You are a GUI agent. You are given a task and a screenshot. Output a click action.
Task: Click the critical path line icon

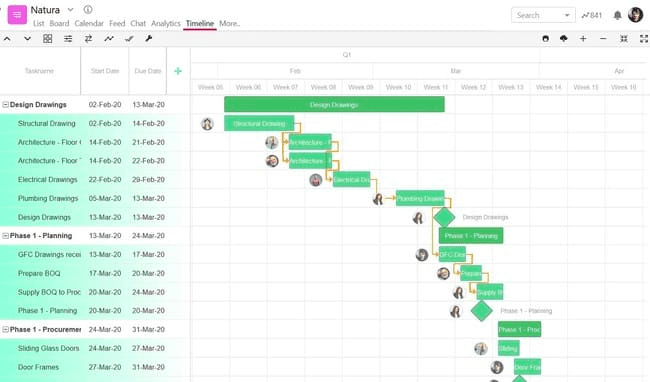point(109,39)
